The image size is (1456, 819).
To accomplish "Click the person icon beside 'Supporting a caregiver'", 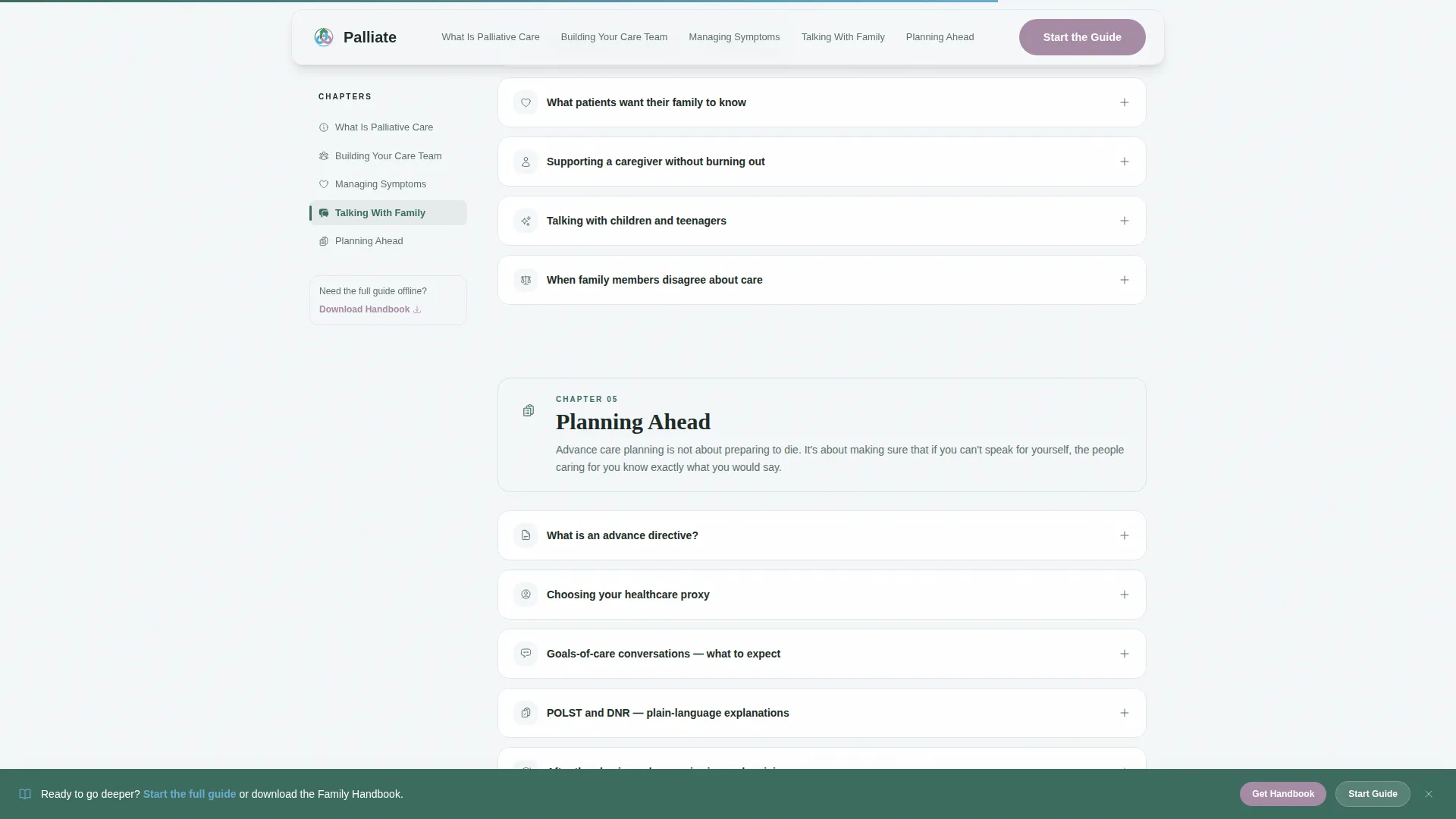I will click(526, 162).
